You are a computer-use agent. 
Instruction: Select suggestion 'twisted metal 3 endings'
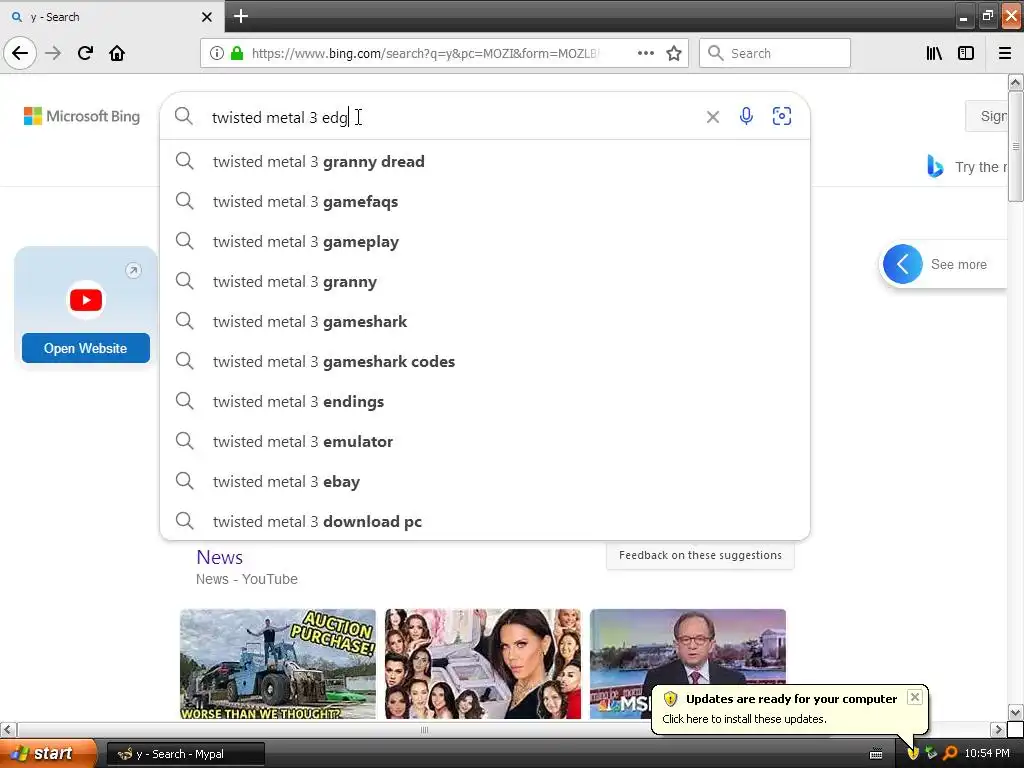pyautogui.click(x=485, y=402)
